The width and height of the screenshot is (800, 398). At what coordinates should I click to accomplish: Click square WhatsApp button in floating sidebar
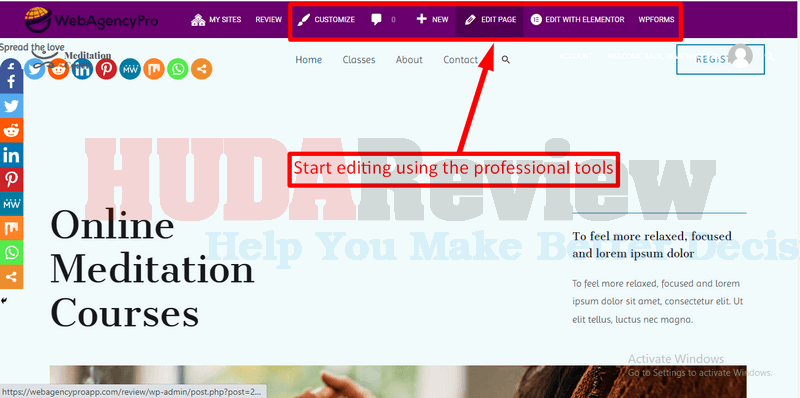click(11, 253)
